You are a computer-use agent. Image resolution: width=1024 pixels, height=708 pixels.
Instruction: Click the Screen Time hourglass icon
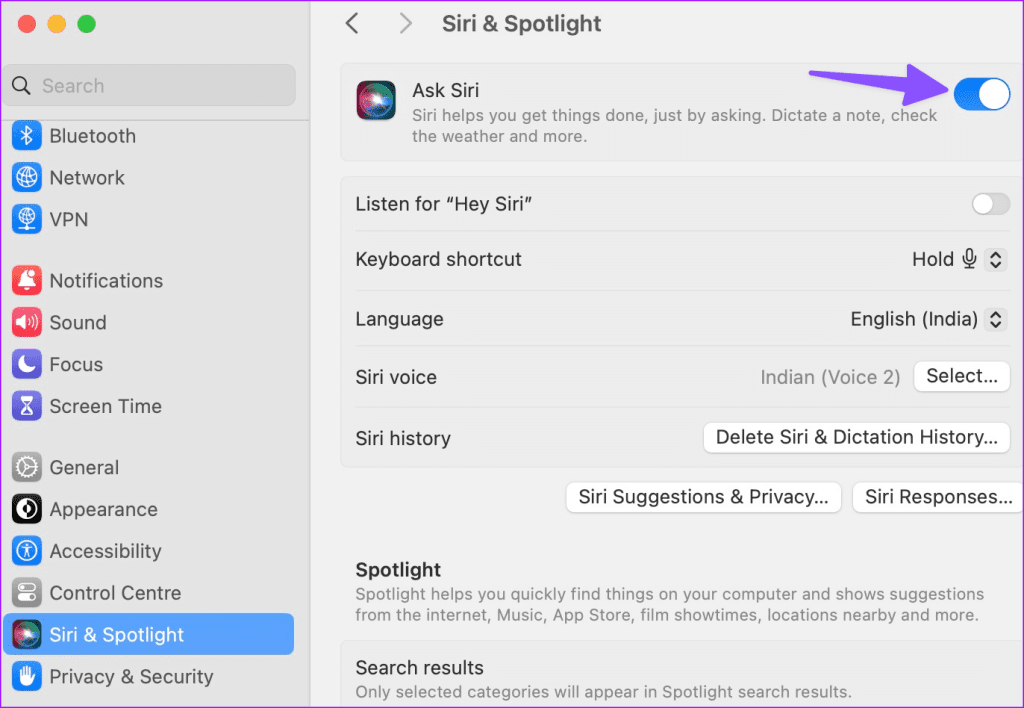(27, 406)
